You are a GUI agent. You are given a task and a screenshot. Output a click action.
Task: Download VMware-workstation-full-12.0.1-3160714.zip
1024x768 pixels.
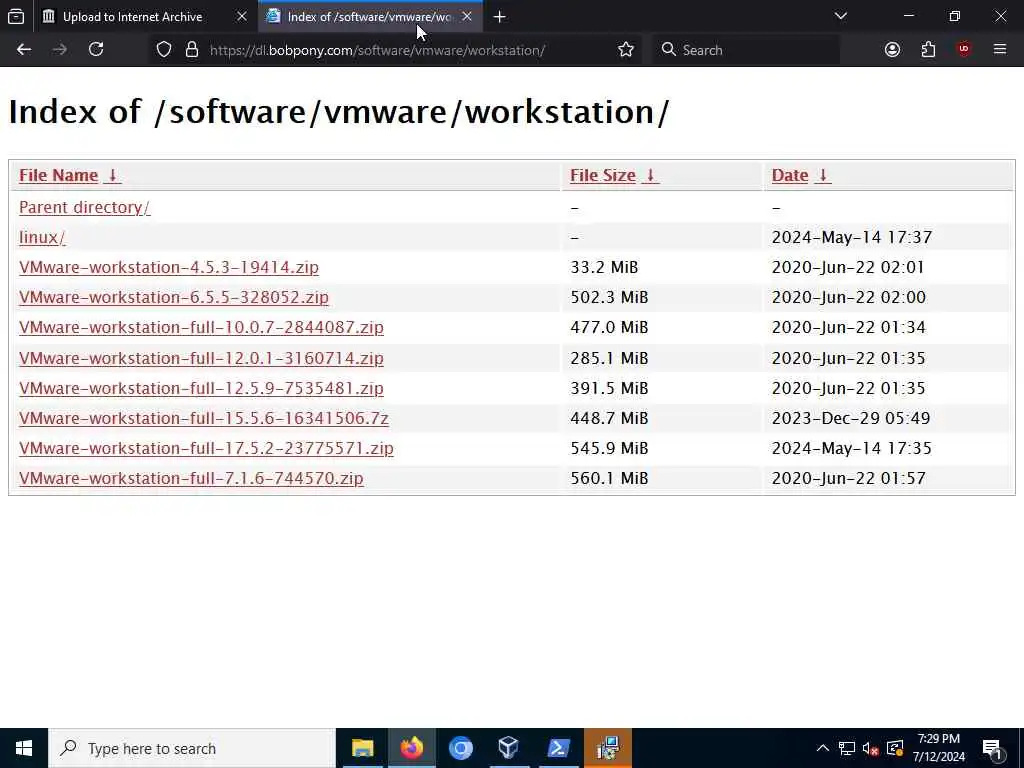(x=201, y=358)
